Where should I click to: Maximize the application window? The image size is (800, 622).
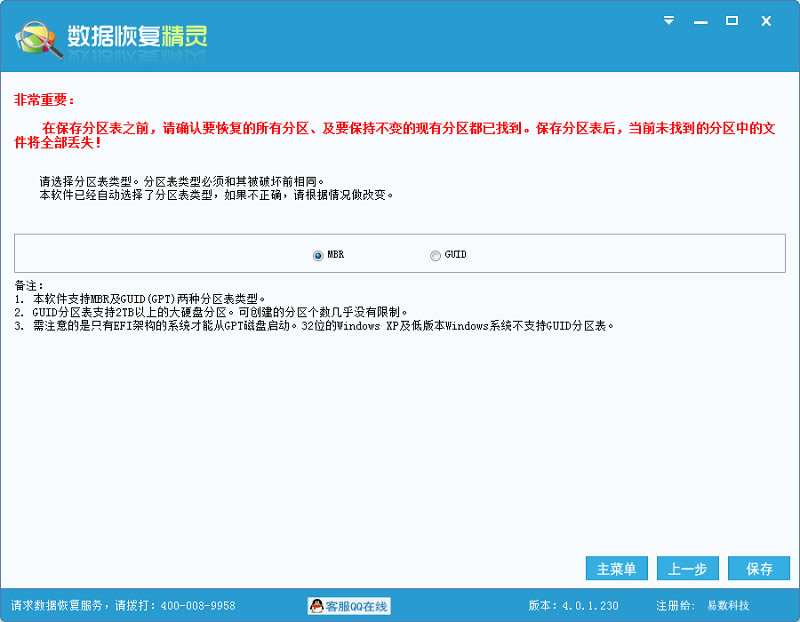(731, 20)
